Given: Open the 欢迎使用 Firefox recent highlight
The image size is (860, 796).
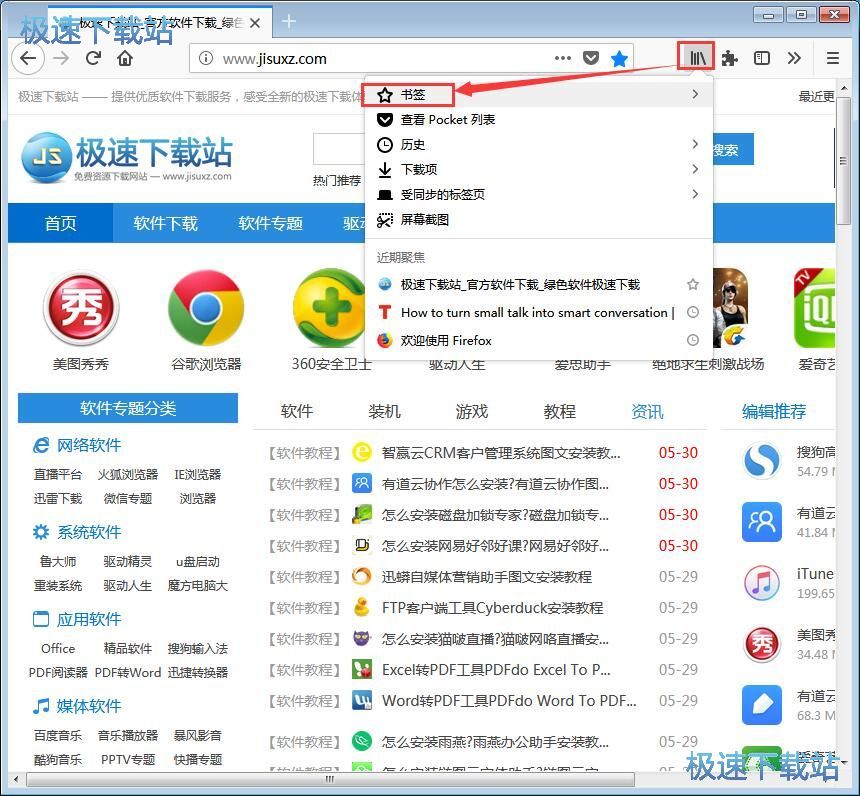Looking at the screenshot, I should (446, 340).
